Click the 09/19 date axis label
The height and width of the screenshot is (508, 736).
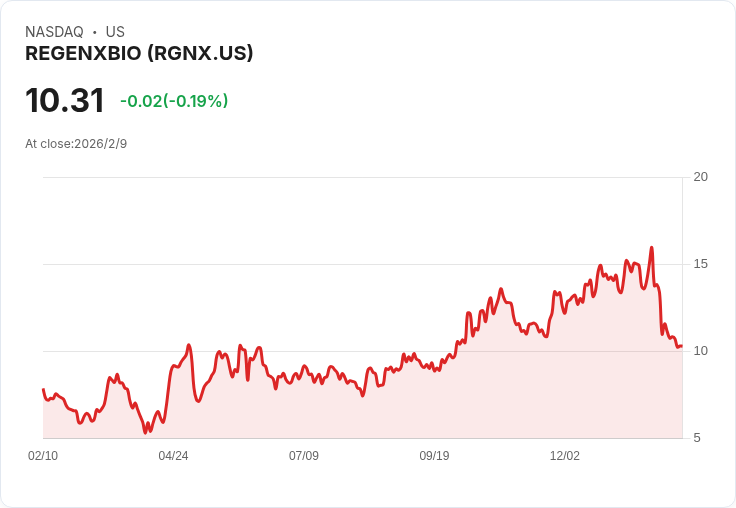[x=434, y=455]
